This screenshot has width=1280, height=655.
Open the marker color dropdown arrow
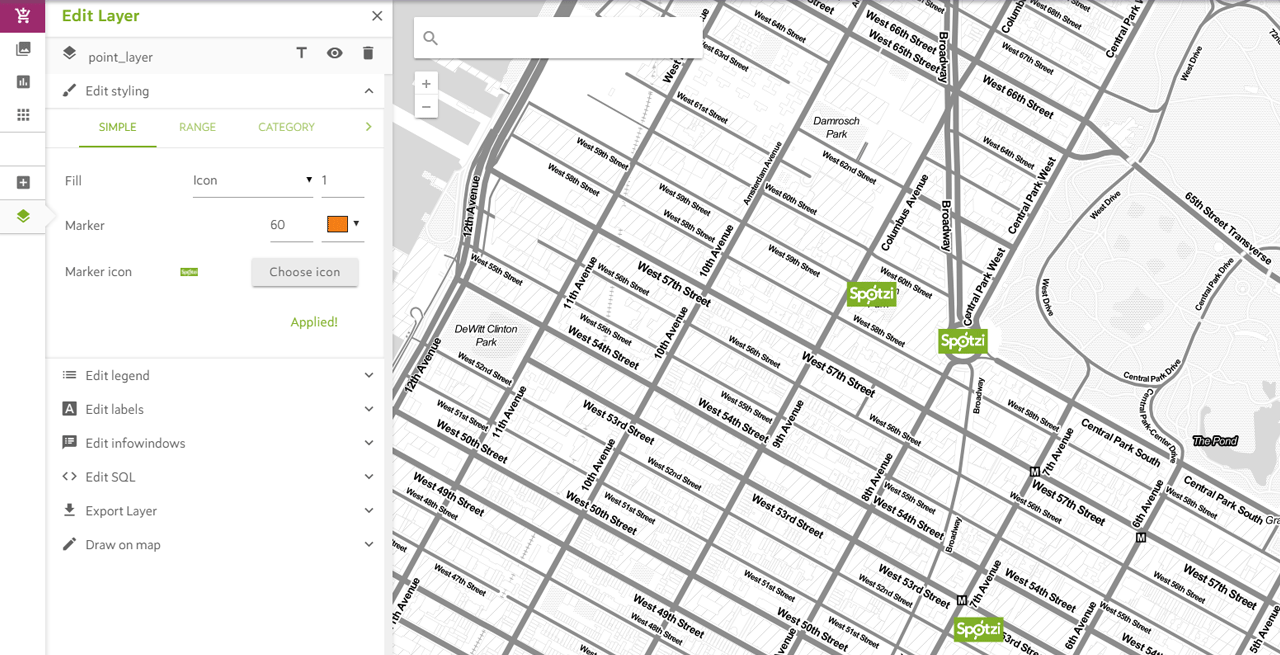[356, 224]
